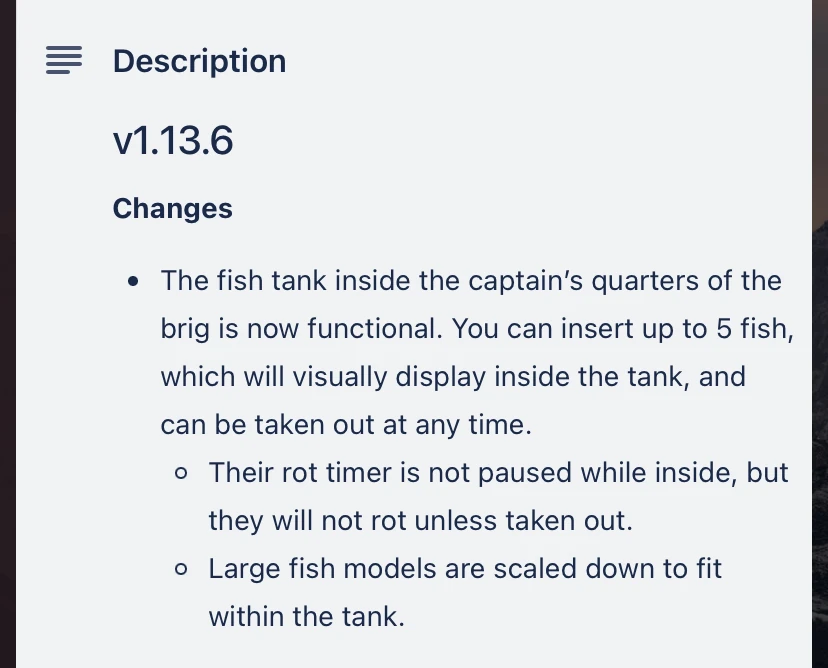Select the hamburger icon beside Description
This screenshot has height=668, width=828.
point(64,60)
